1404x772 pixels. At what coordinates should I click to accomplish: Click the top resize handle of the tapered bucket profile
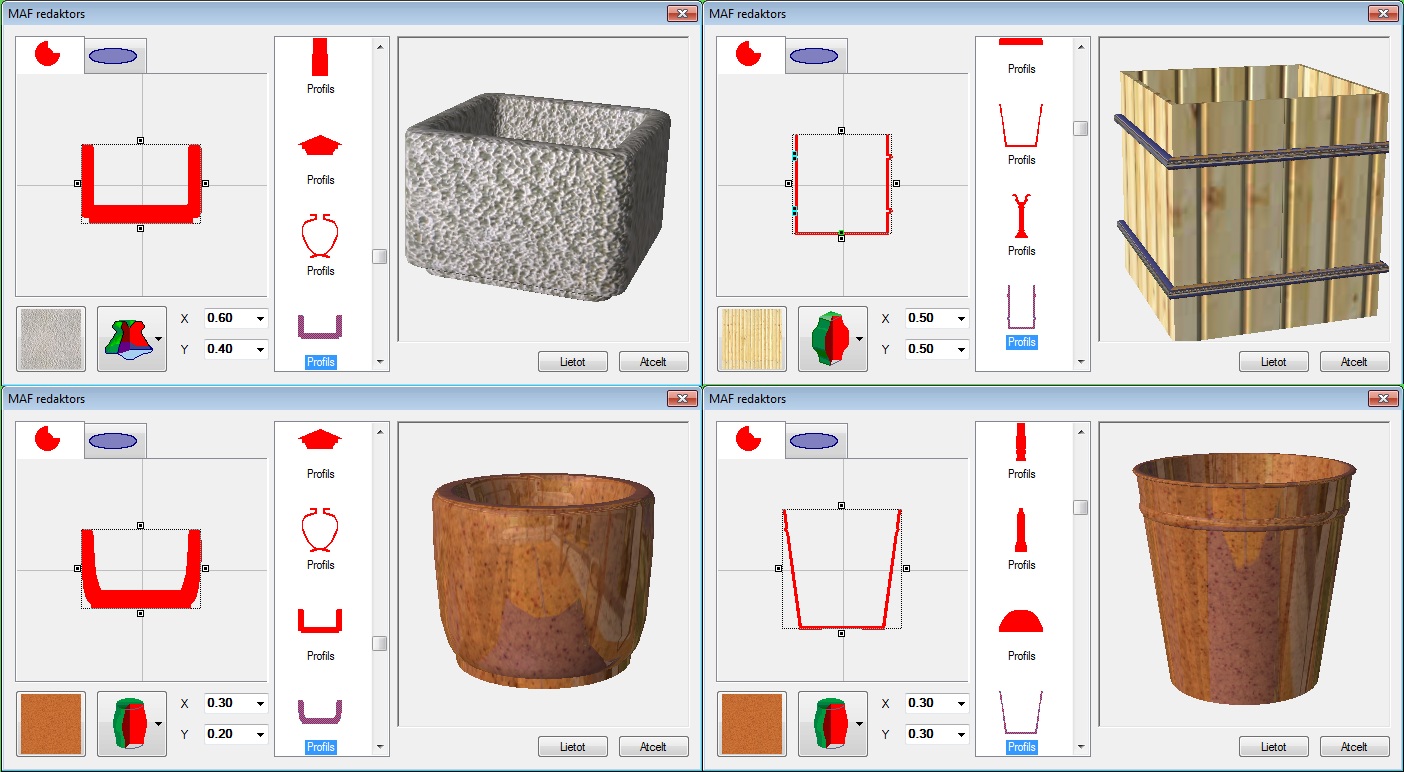(x=841, y=506)
